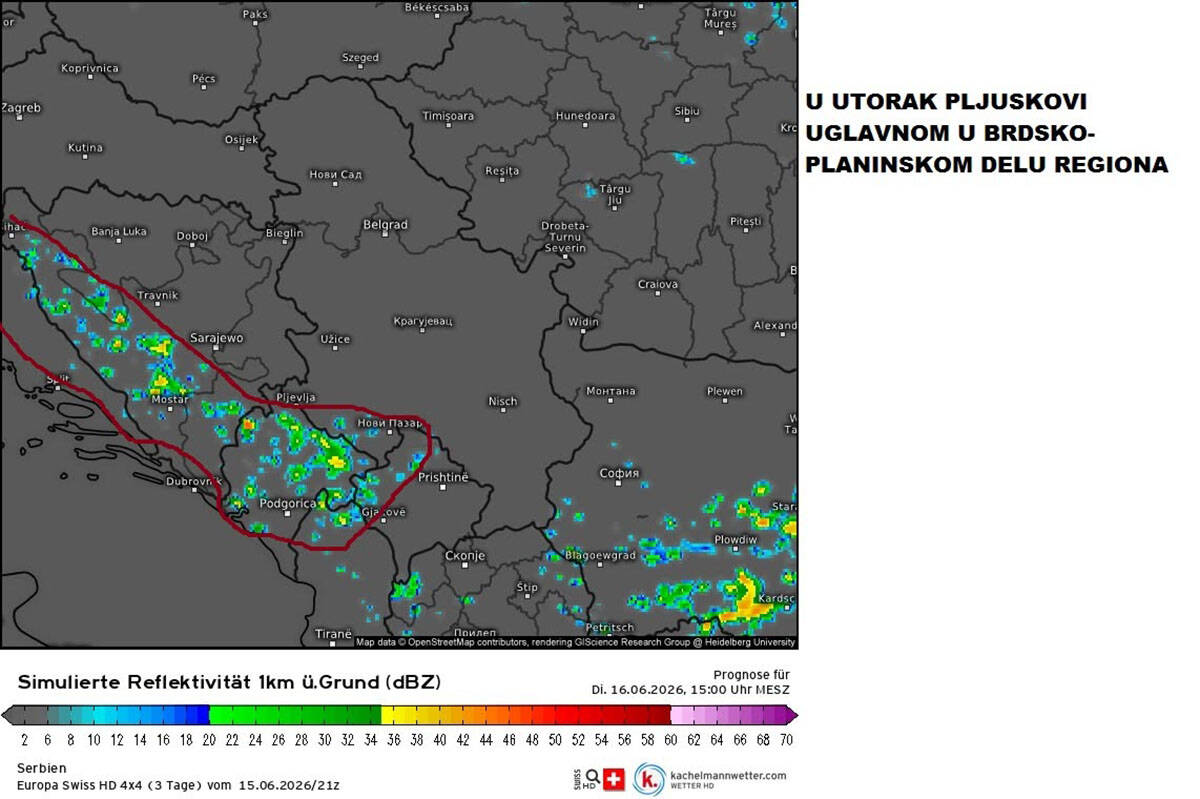Select the Нови Сад city label
The height and width of the screenshot is (799, 1200).
[x=335, y=174]
